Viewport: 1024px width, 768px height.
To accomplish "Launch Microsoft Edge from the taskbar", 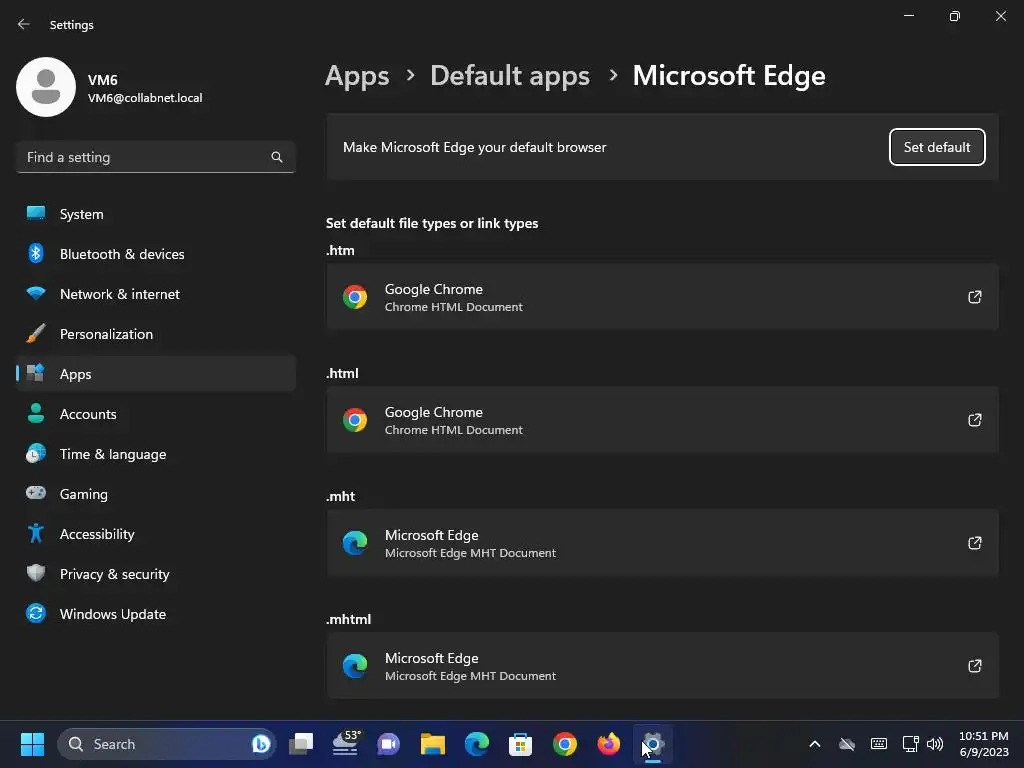I will click(x=477, y=744).
